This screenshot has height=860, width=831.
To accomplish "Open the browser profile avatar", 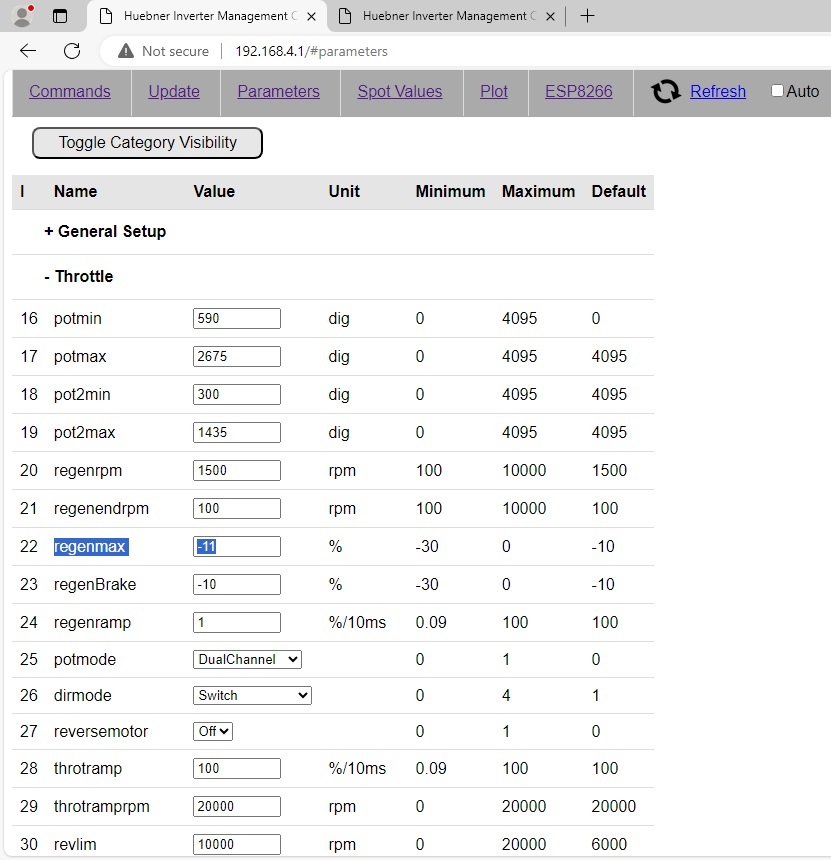I will coord(22,16).
